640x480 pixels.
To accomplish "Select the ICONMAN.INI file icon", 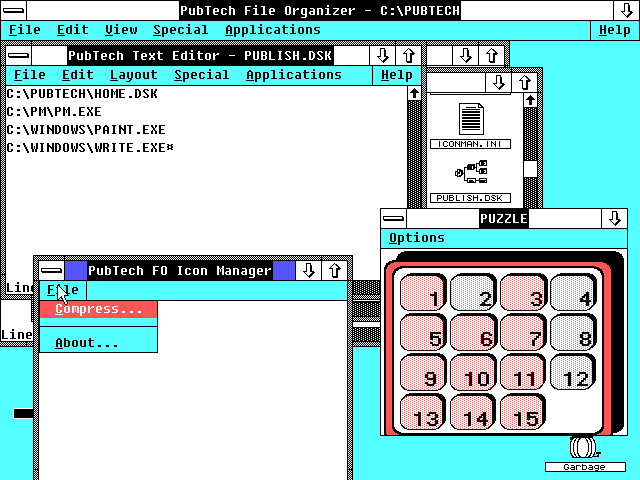I will 471,126.
